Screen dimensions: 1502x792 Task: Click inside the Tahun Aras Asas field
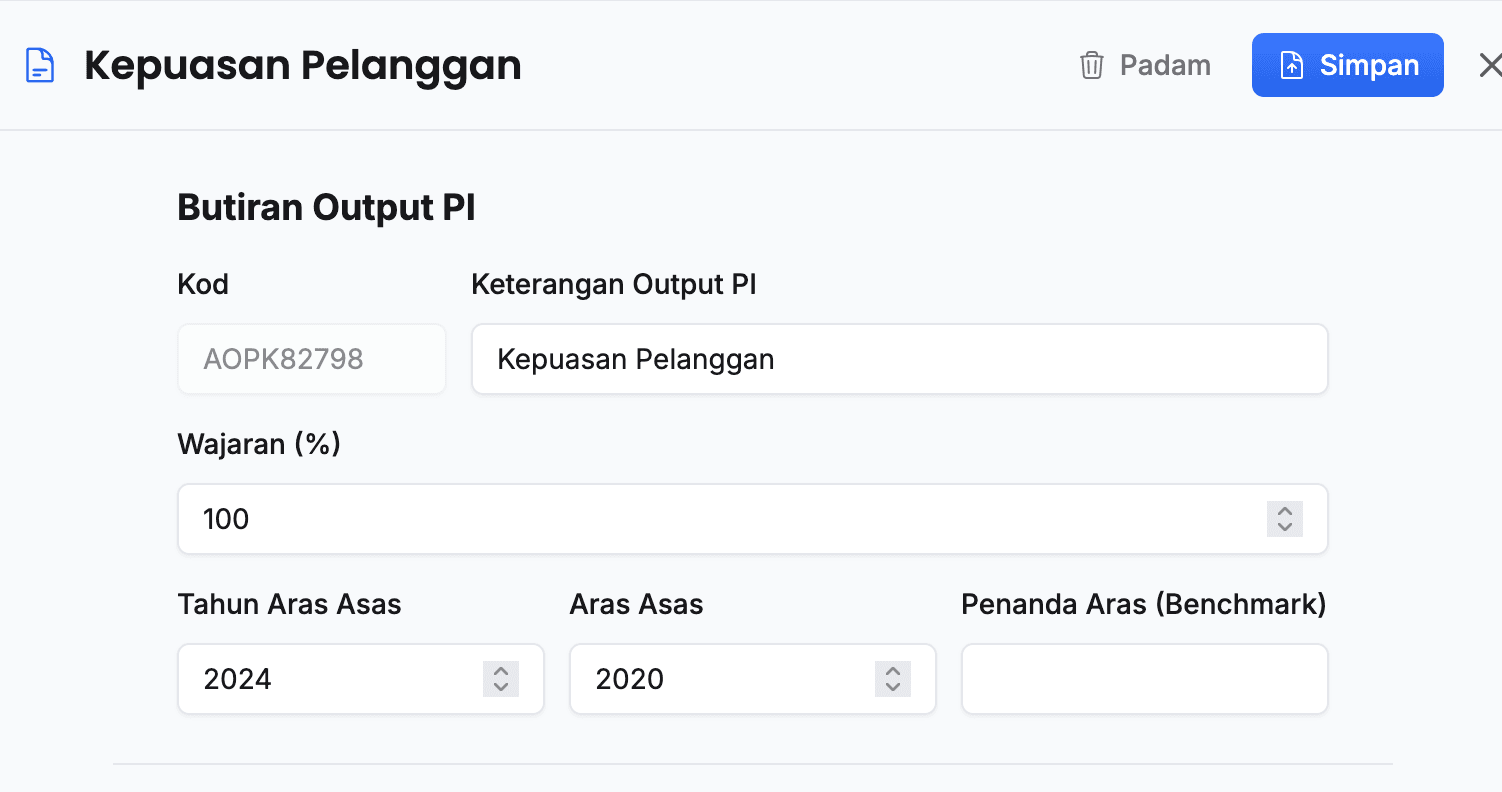click(320, 679)
